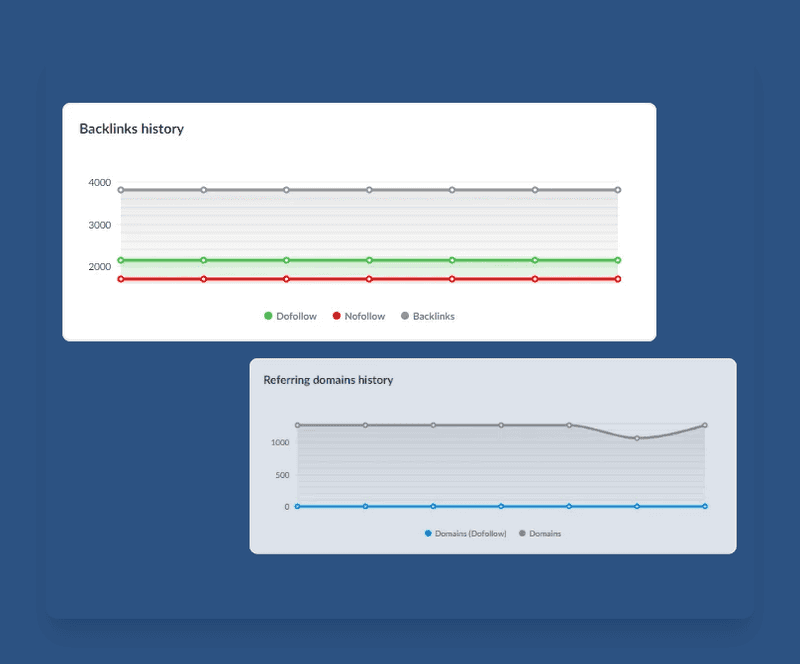This screenshot has width=800, height=664.
Task: Click the green Dofollow legend dot
Action: 268,316
